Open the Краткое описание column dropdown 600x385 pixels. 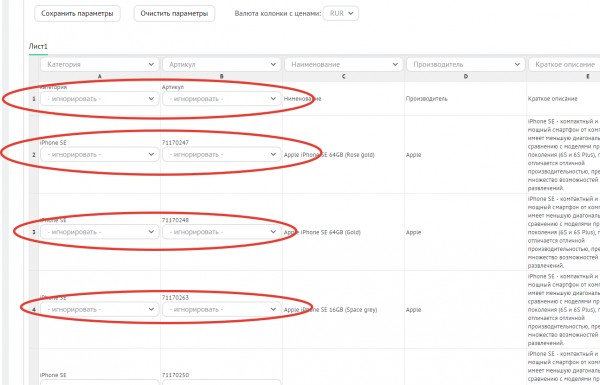(x=564, y=64)
